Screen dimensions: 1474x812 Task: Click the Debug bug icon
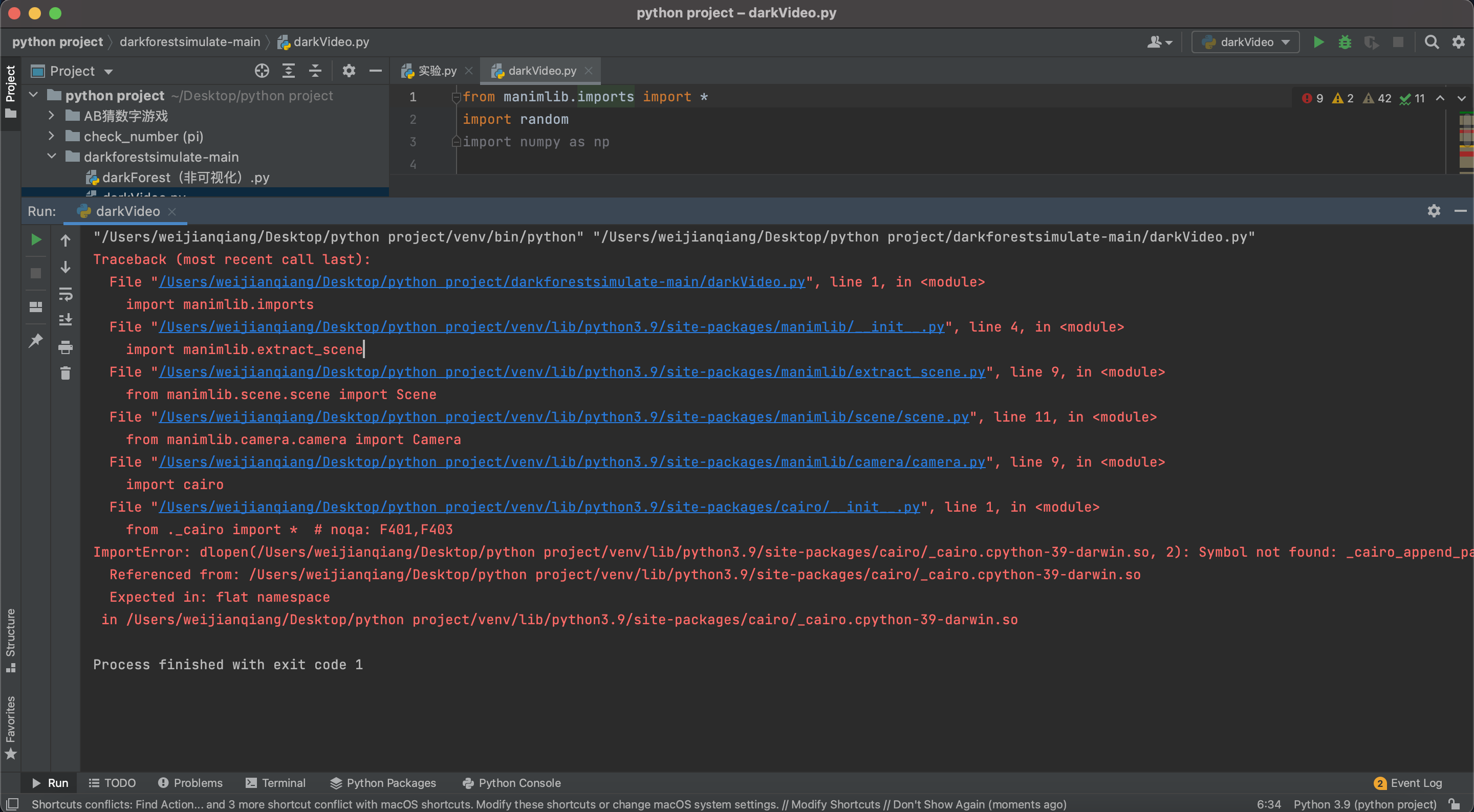(x=1344, y=42)
